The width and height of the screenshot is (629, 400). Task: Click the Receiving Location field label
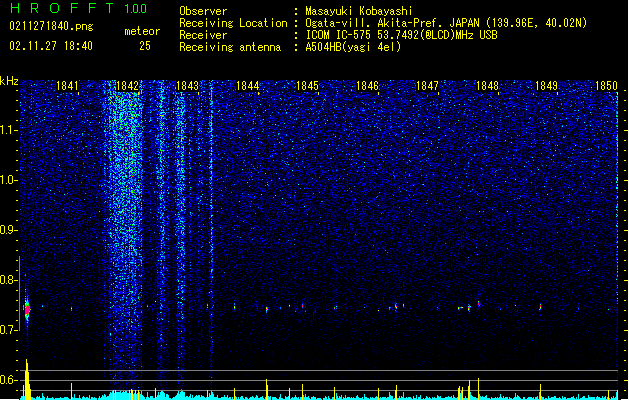pos(233,23)
